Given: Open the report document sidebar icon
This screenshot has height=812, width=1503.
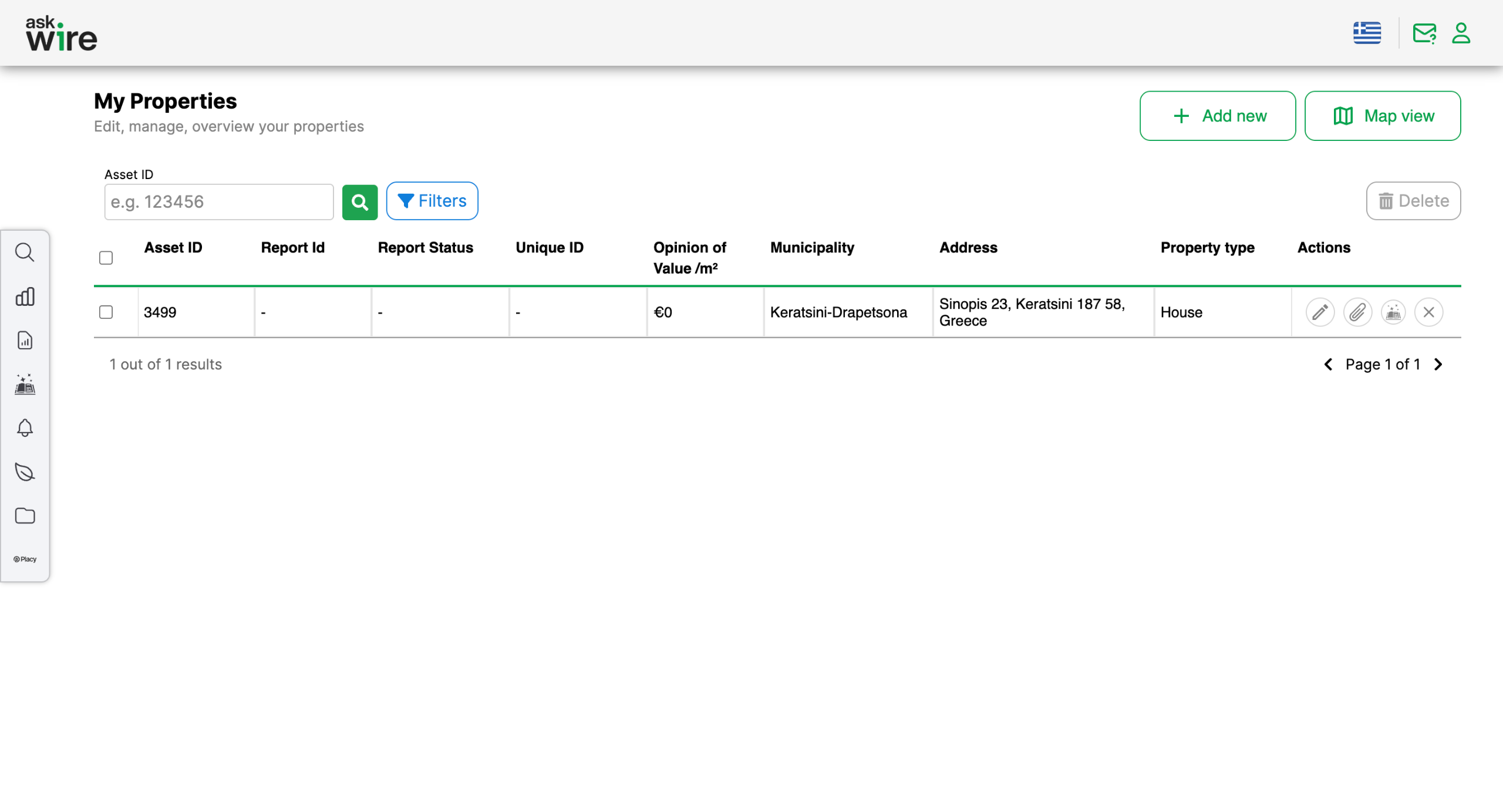Looking at the screenshot, I should tap(25, 341).
